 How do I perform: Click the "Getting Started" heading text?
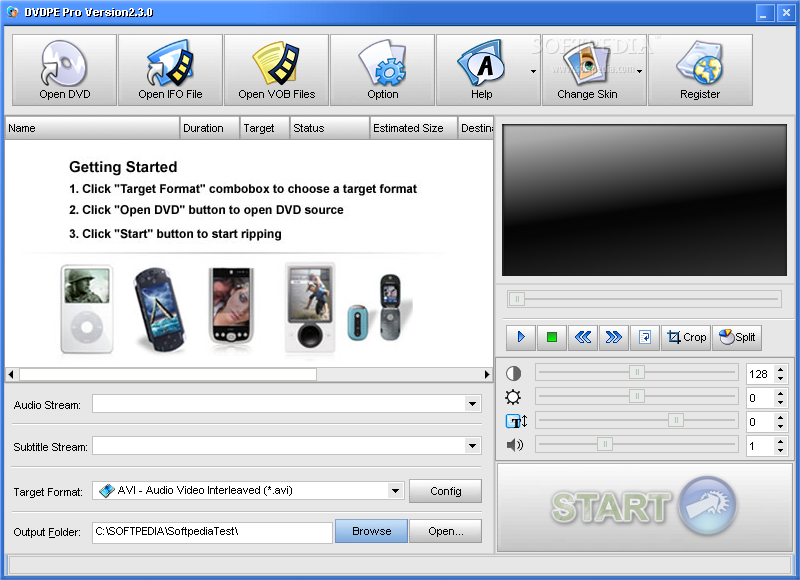123,167
